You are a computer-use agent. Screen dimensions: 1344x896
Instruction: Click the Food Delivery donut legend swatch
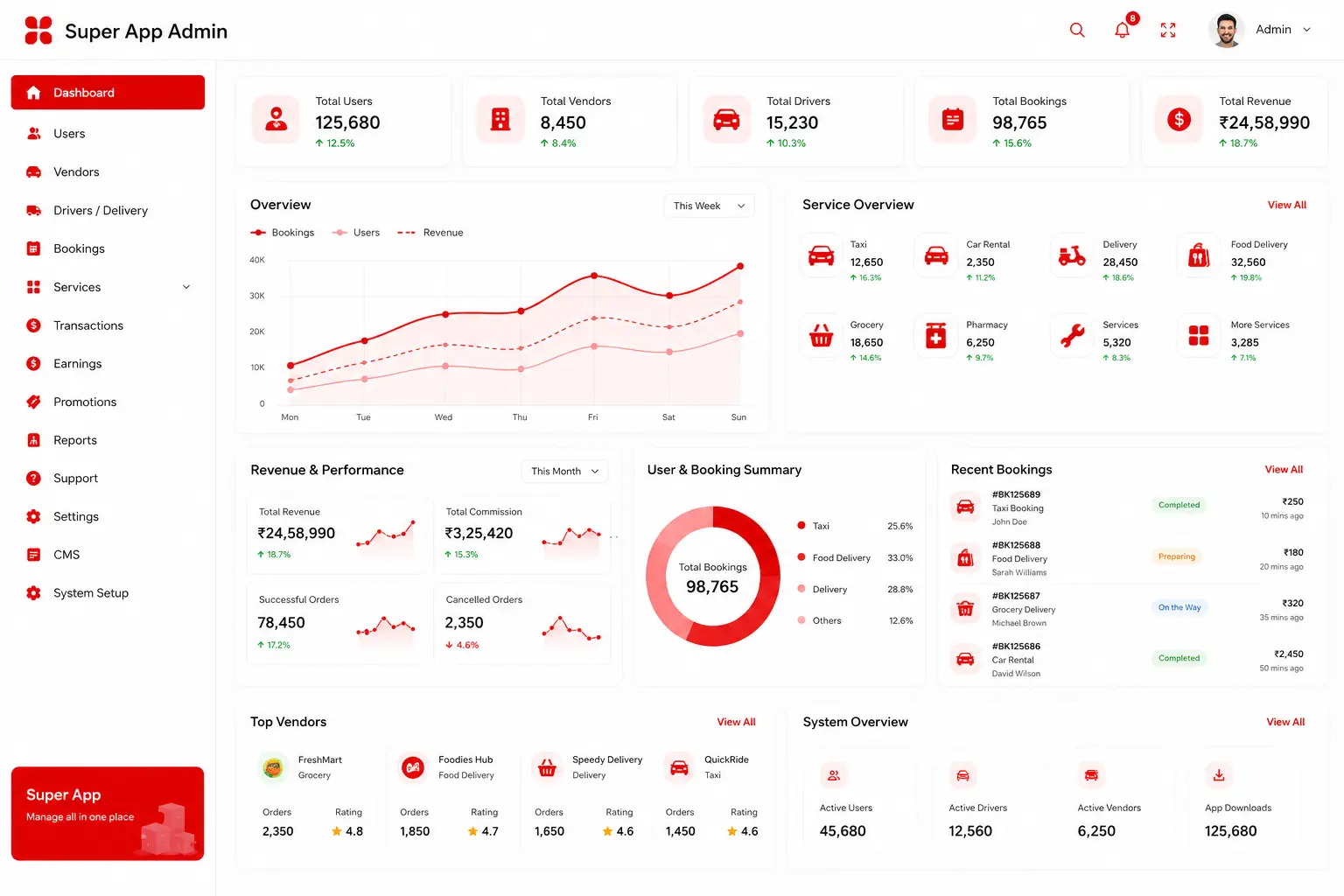[801, 557]
